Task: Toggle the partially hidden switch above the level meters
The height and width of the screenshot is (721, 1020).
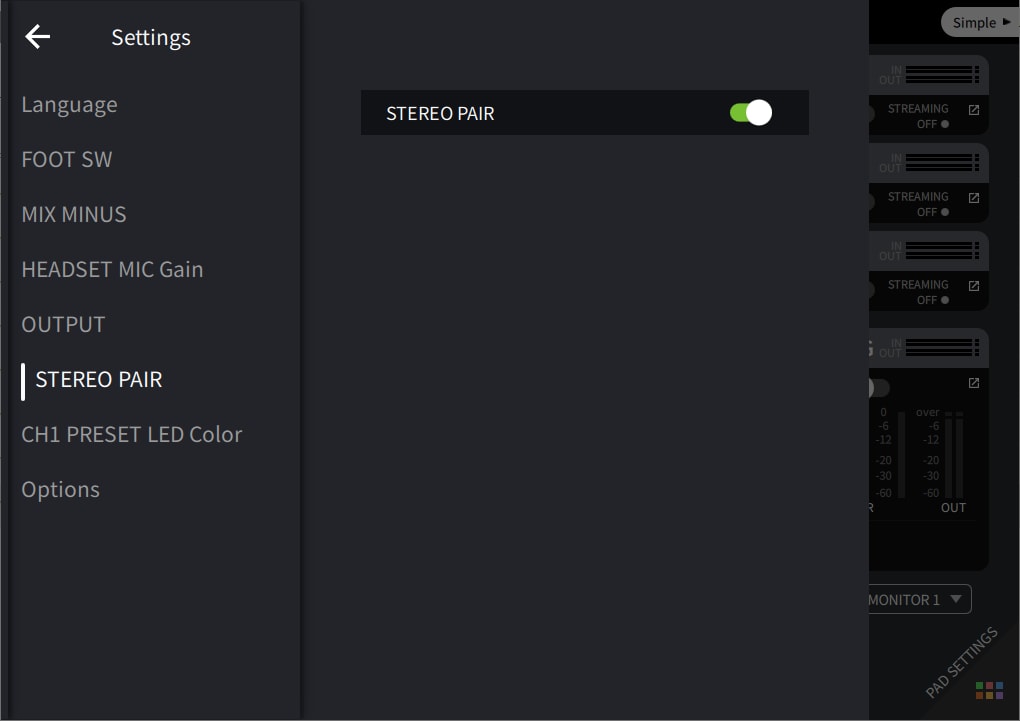Action: click(x=878, y=387)
